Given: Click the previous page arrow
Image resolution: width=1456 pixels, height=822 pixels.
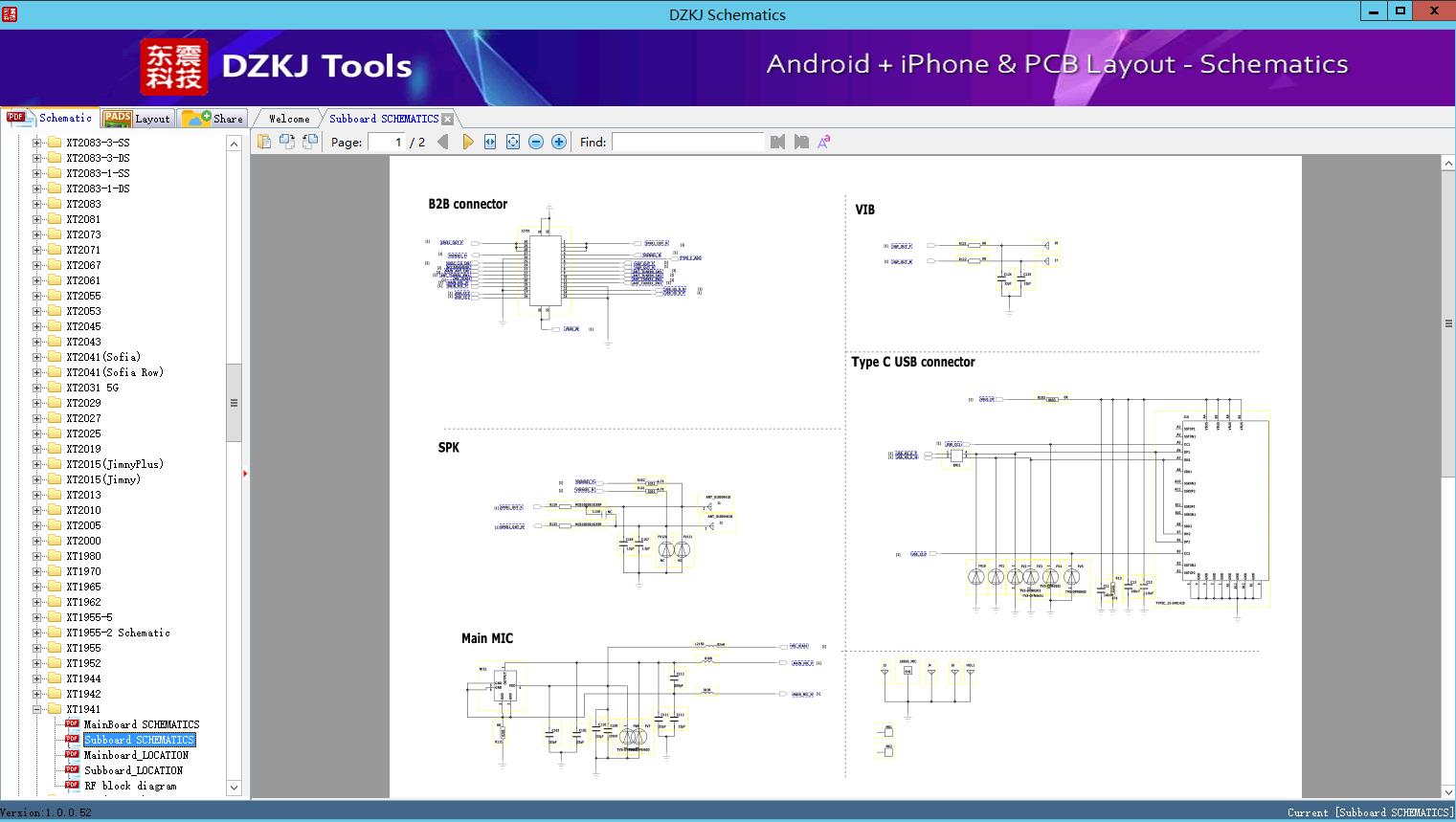Looking at the screenshot, I should coord(443,142).
